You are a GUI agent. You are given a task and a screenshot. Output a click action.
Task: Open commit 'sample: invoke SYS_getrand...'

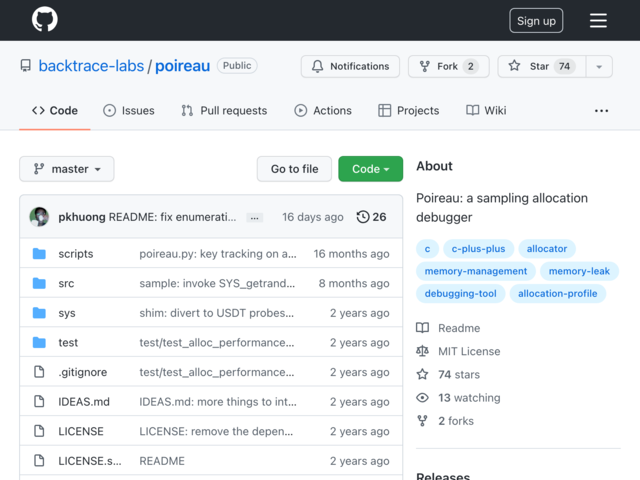point(217,283)
